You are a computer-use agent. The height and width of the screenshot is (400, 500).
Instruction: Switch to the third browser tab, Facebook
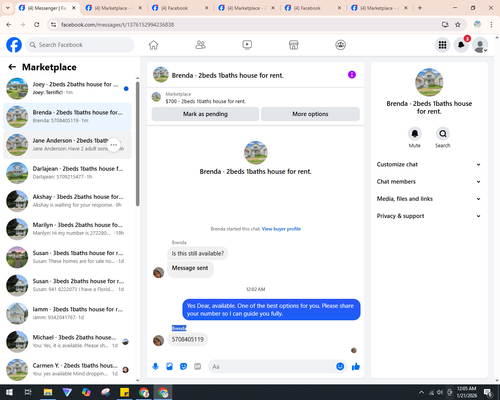pyautogui.click(x=180, y=8)
